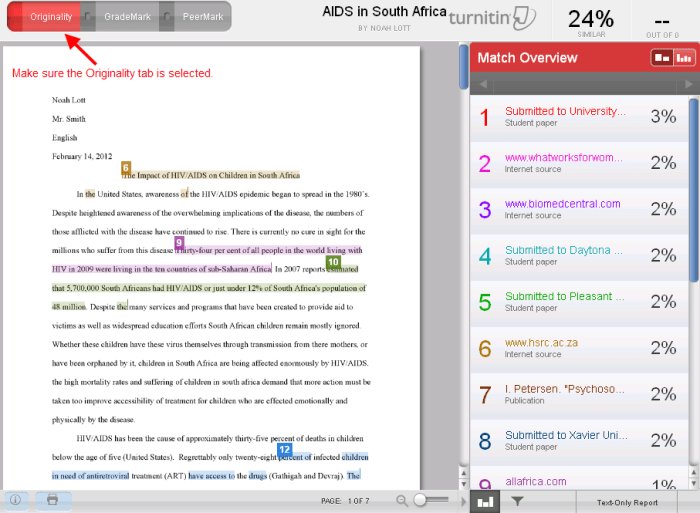Open match 5 Submitted to Pleasant
The width and height of the screenshot is (700, 513).
pos(579,303)
